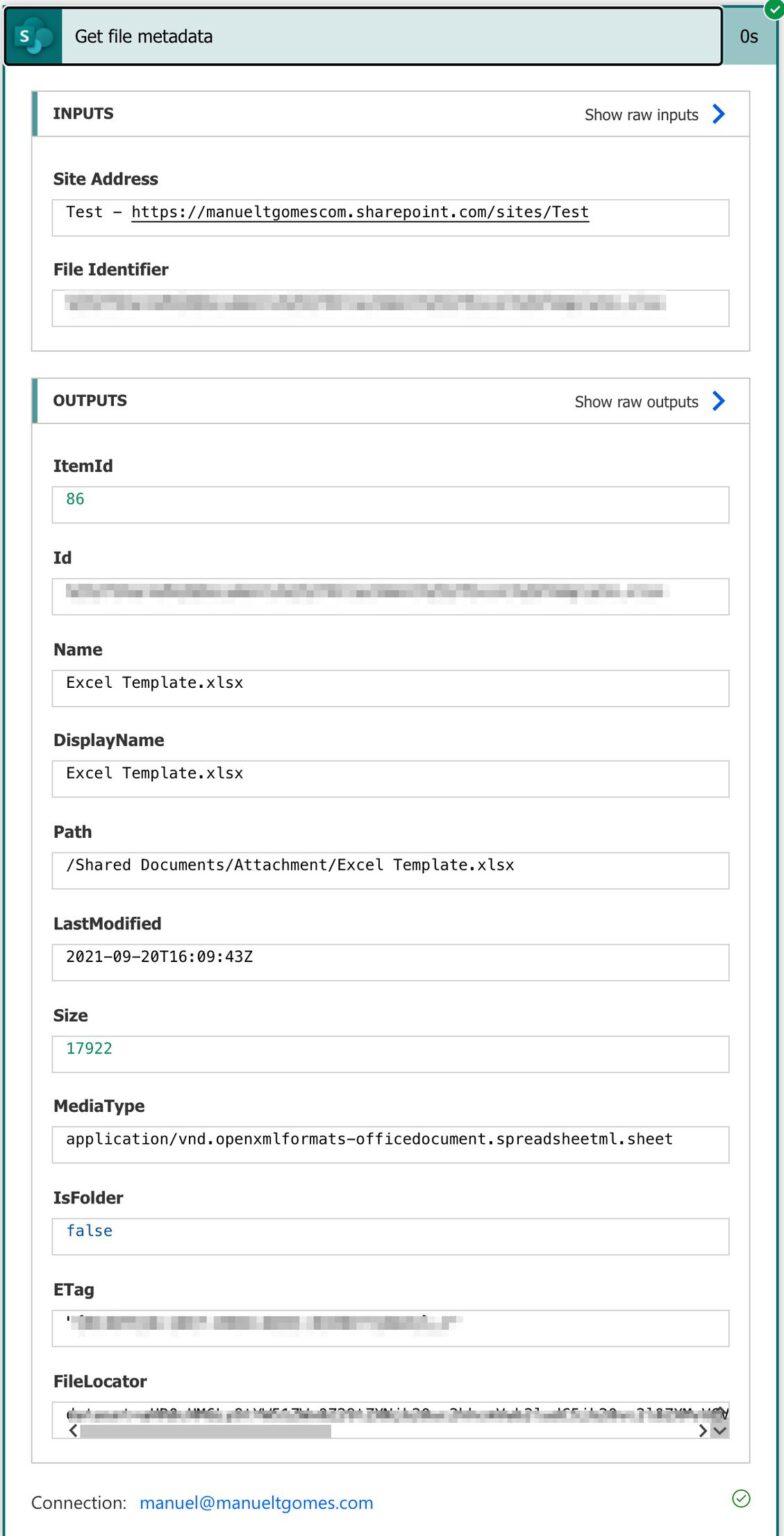
Task: Click the success check icon next to Connection
Action: click(x=741, y=1498)
